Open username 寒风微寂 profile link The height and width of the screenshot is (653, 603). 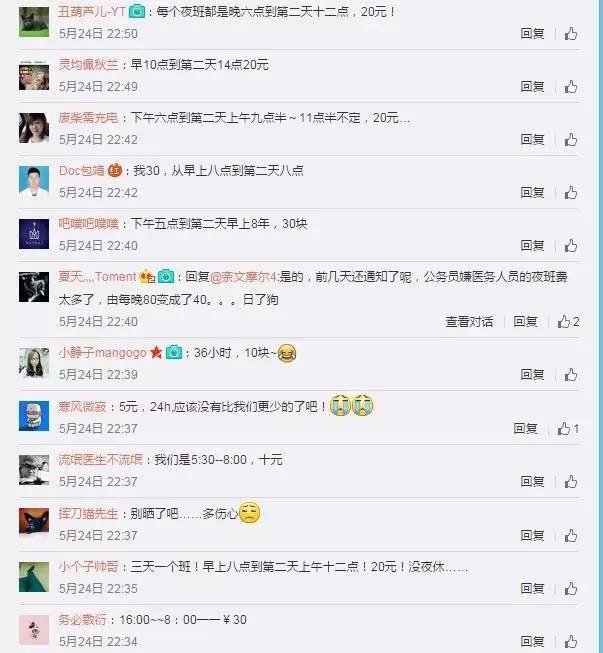pos(82,406)
